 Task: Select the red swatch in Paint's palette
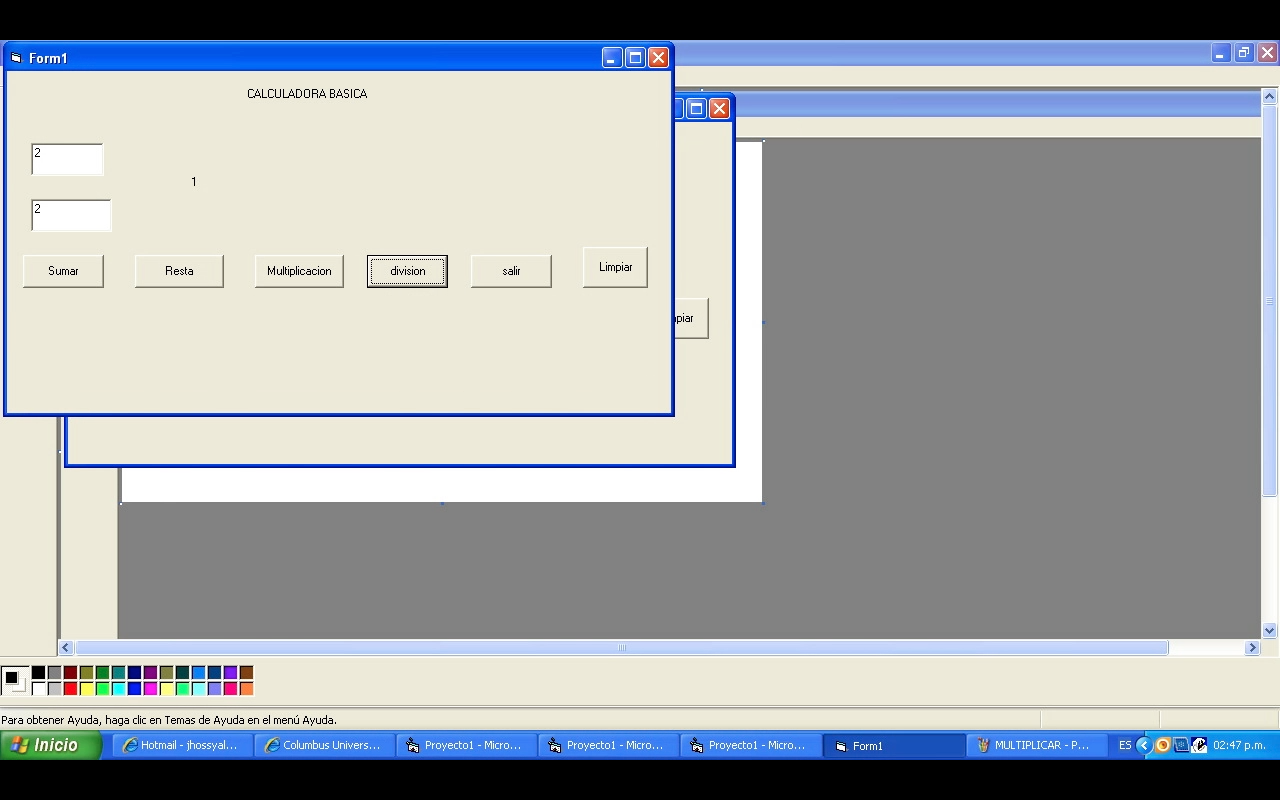[70, 687]
